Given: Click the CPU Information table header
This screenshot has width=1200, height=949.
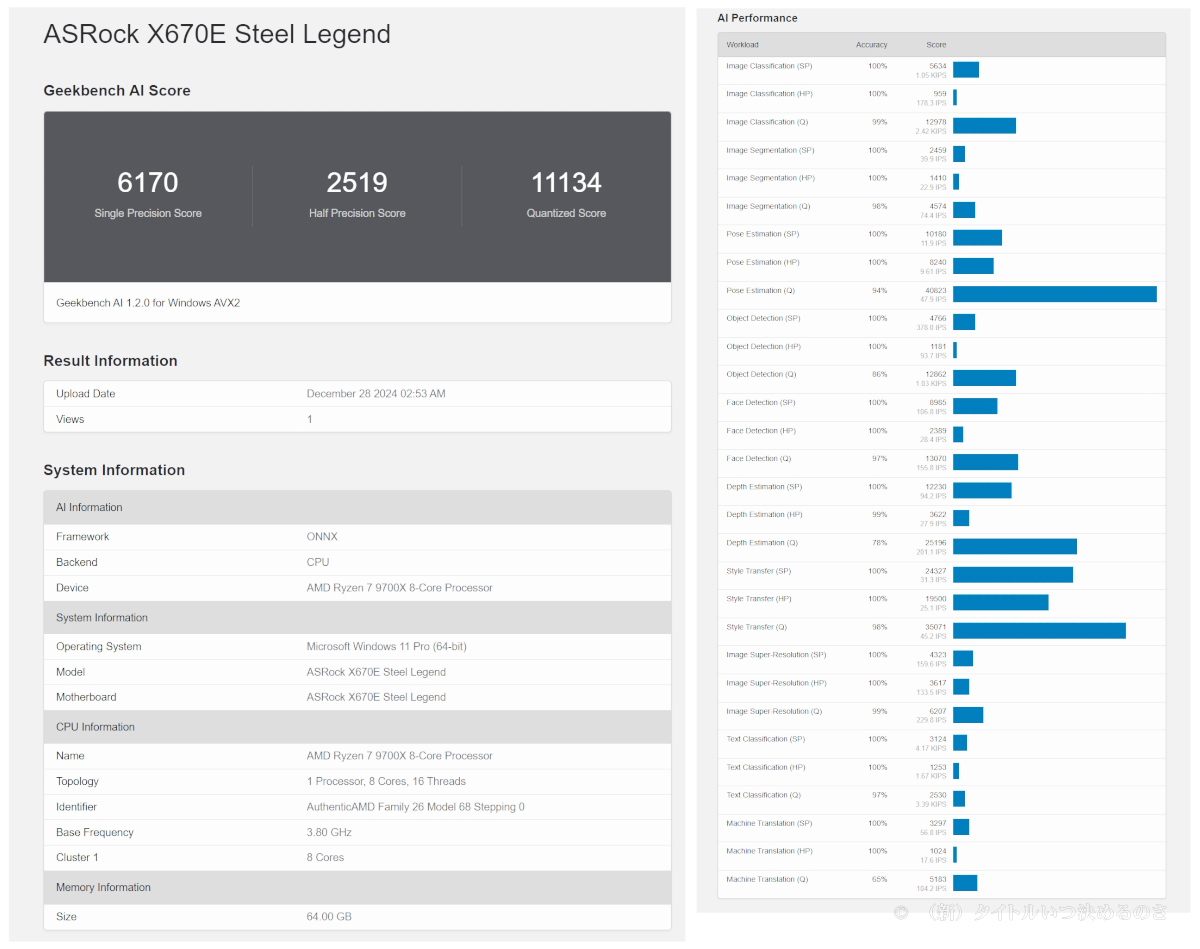Looking at the screenshot, I should point(357,727).
